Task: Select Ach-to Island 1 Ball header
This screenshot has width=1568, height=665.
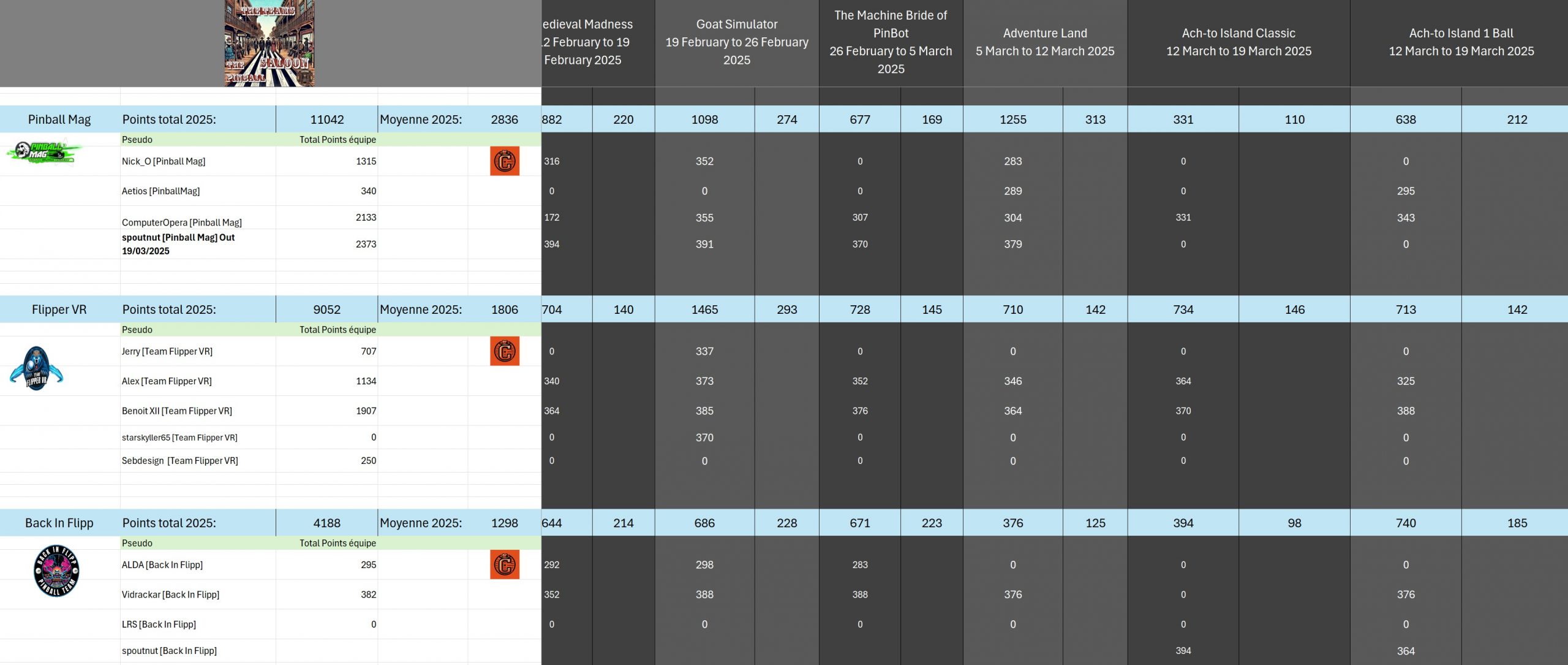Action: [x=1460, y=42]
